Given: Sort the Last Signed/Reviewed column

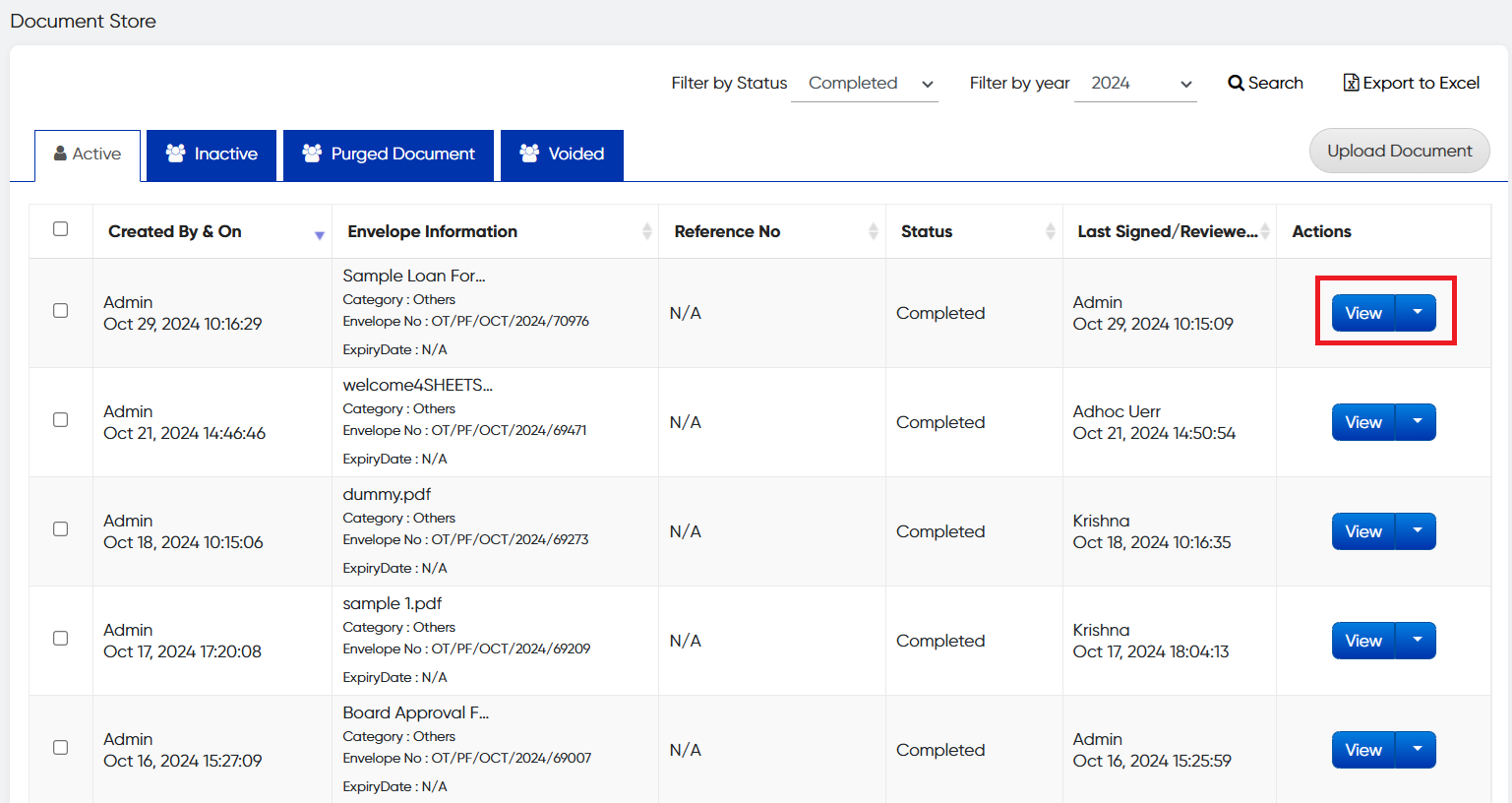Looking at the screenshot, I should tap(1264, 231).
